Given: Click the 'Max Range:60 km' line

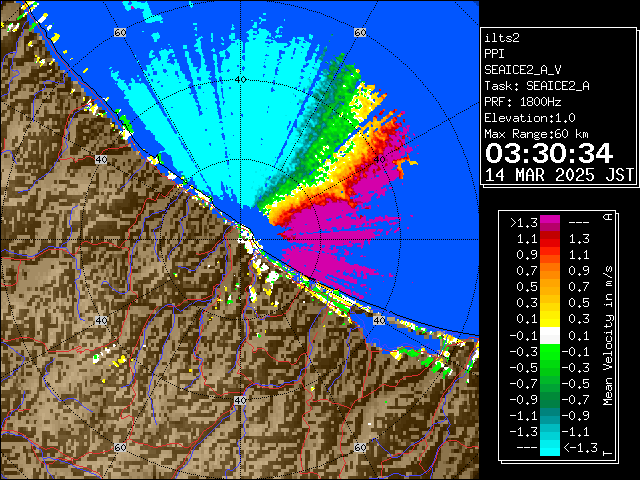Looking at the screenshot, I should coord(536,134).
